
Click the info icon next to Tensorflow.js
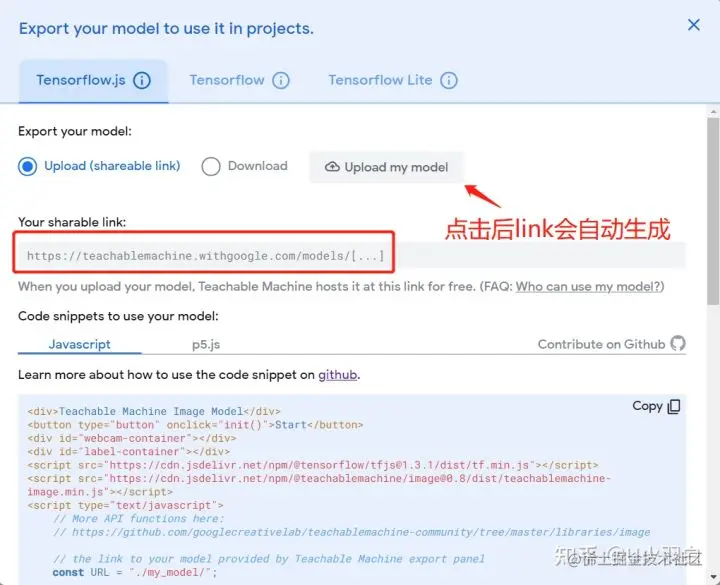(x=141, y=80)
